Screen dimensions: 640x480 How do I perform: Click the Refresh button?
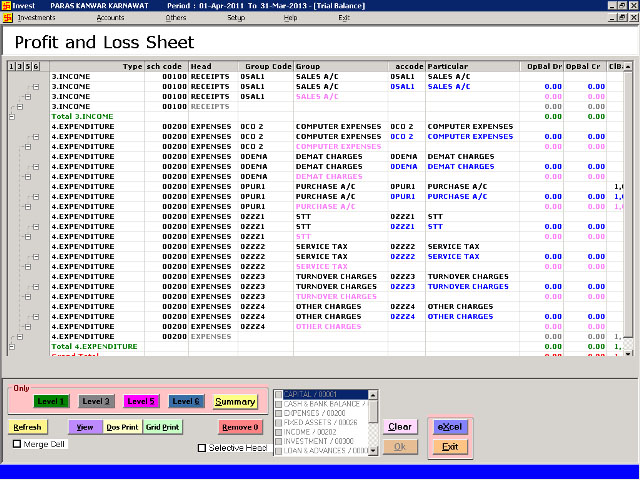pos(27,427)
